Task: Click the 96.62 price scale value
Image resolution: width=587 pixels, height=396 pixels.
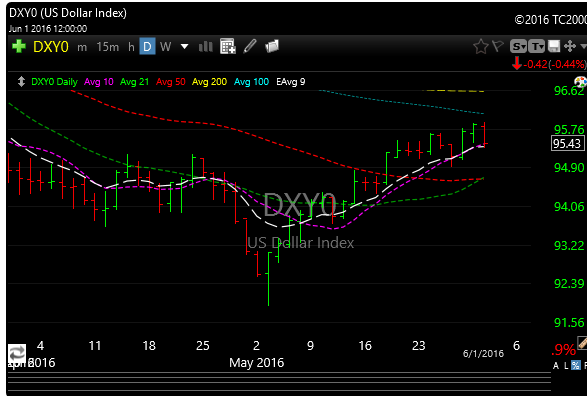Action: pos(569,91)
